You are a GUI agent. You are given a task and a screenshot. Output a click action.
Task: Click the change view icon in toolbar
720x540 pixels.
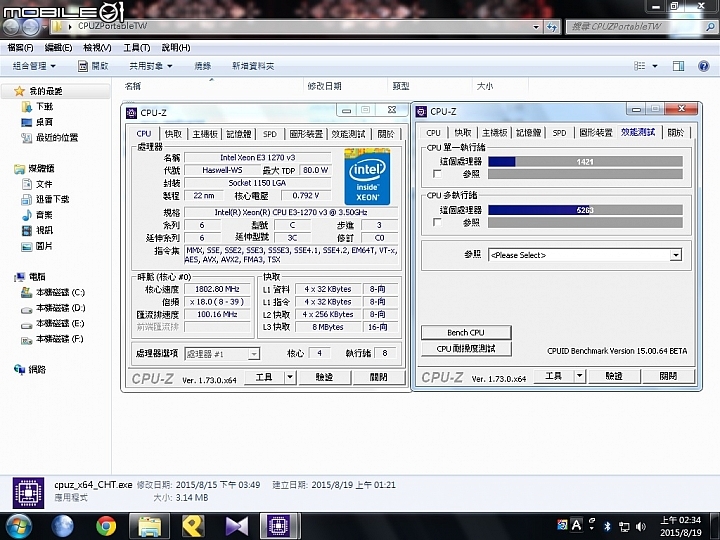(639, 66)
